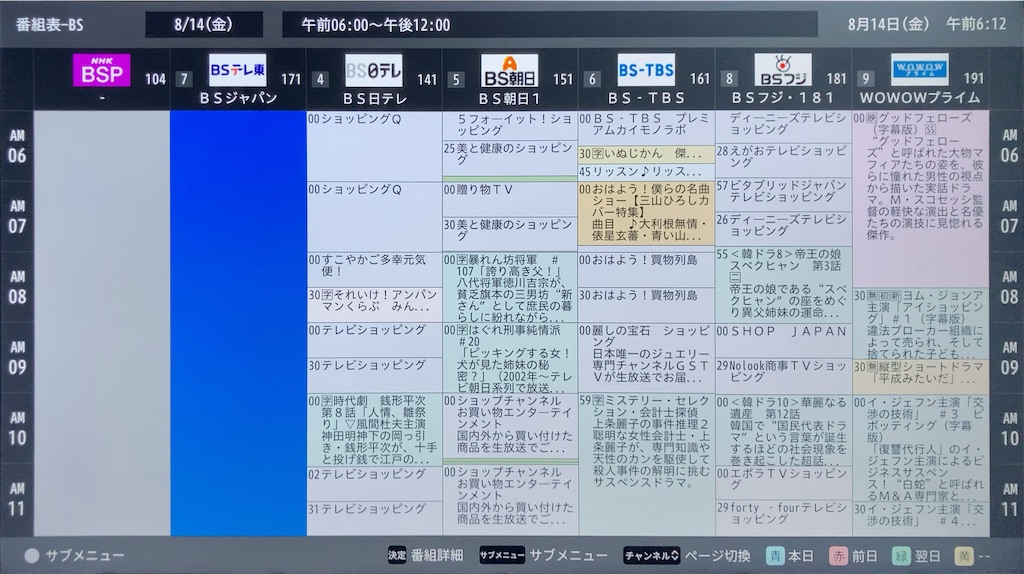
Task: Click the 番組詳細 label
Action: pos(437,556)
